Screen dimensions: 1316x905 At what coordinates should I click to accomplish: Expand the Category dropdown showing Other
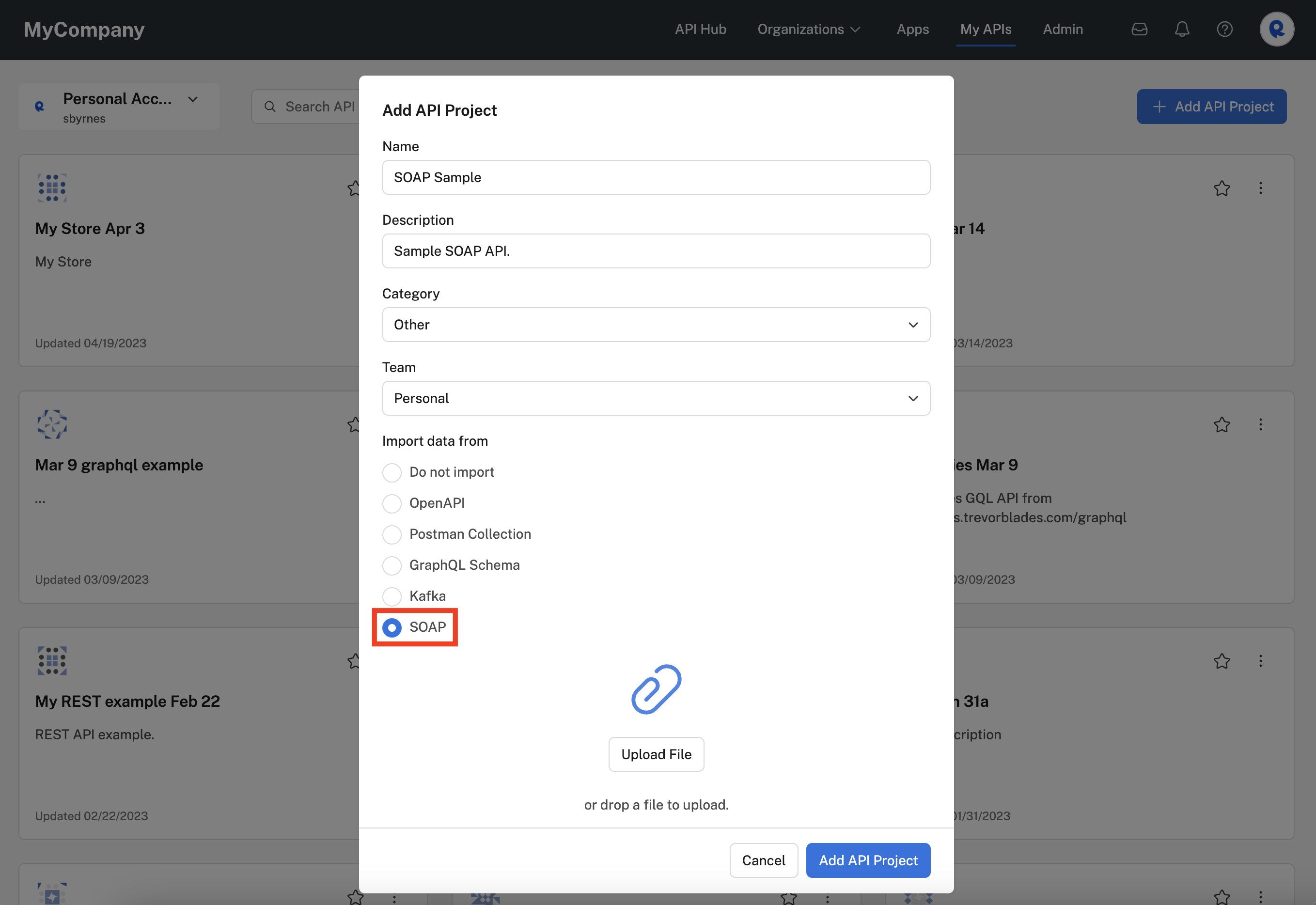click(x=656, y=325)
